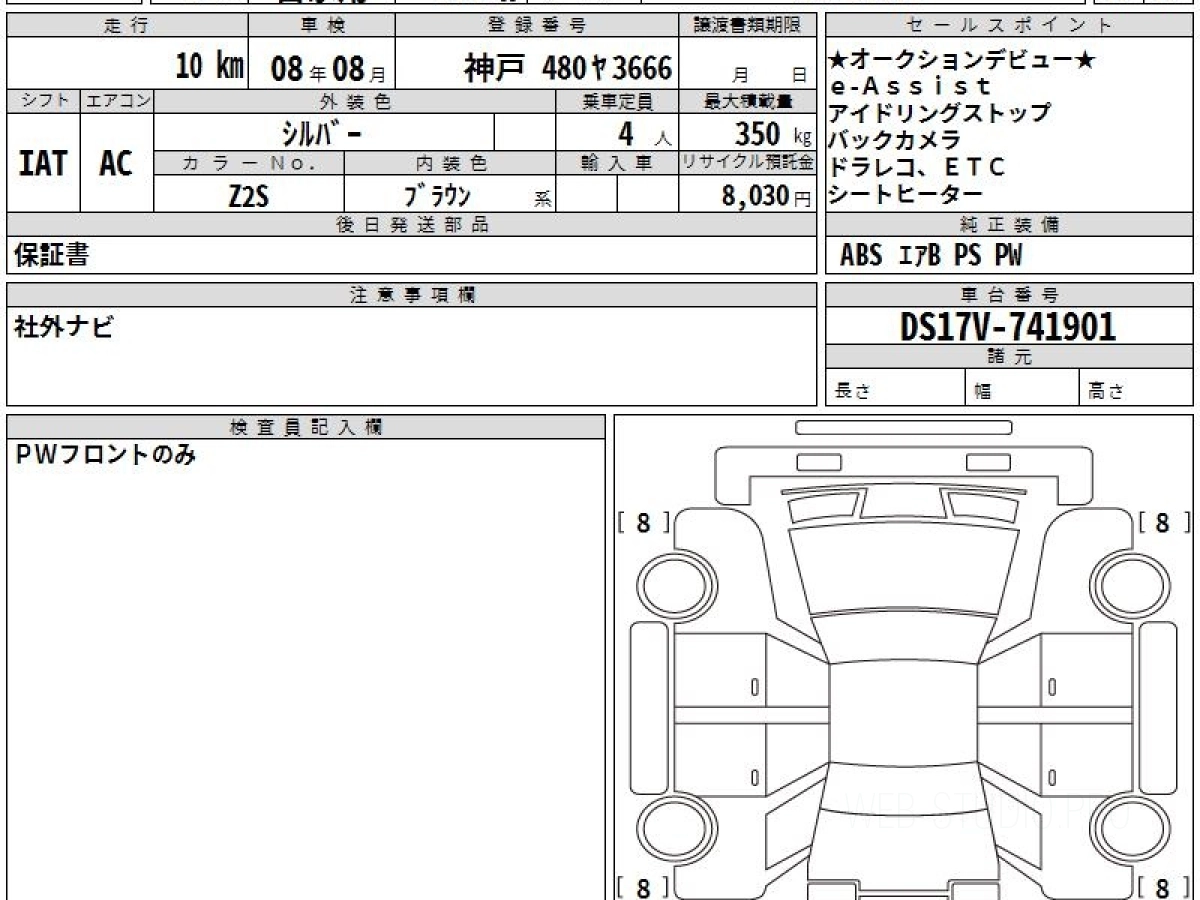The width and height of the screenshot is (1200, 900).
Task: Select the 最大積載量 header
Action: (x=748, y=101)
